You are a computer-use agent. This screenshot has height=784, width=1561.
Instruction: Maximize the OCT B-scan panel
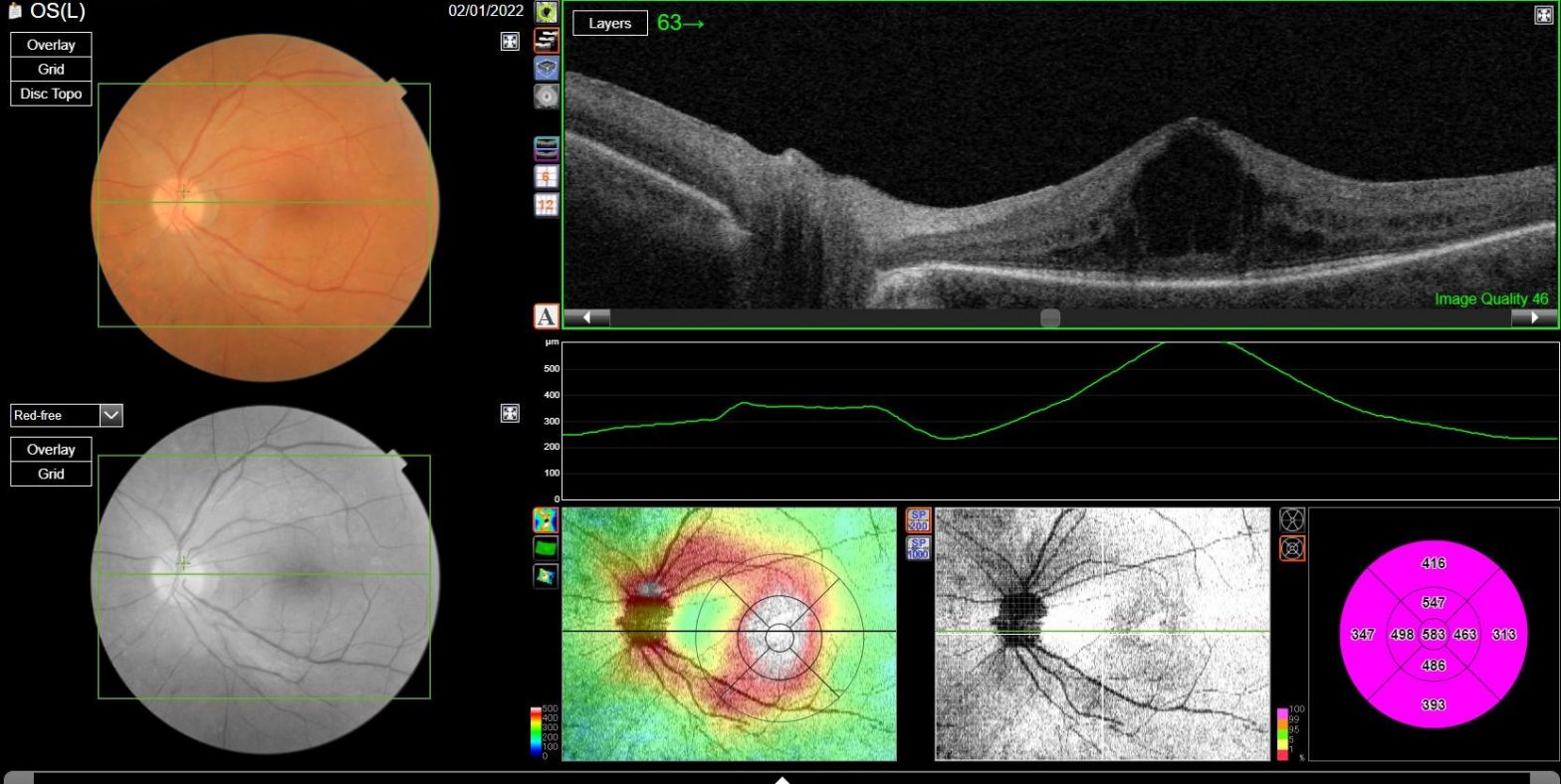click(x=1544, y=14)
